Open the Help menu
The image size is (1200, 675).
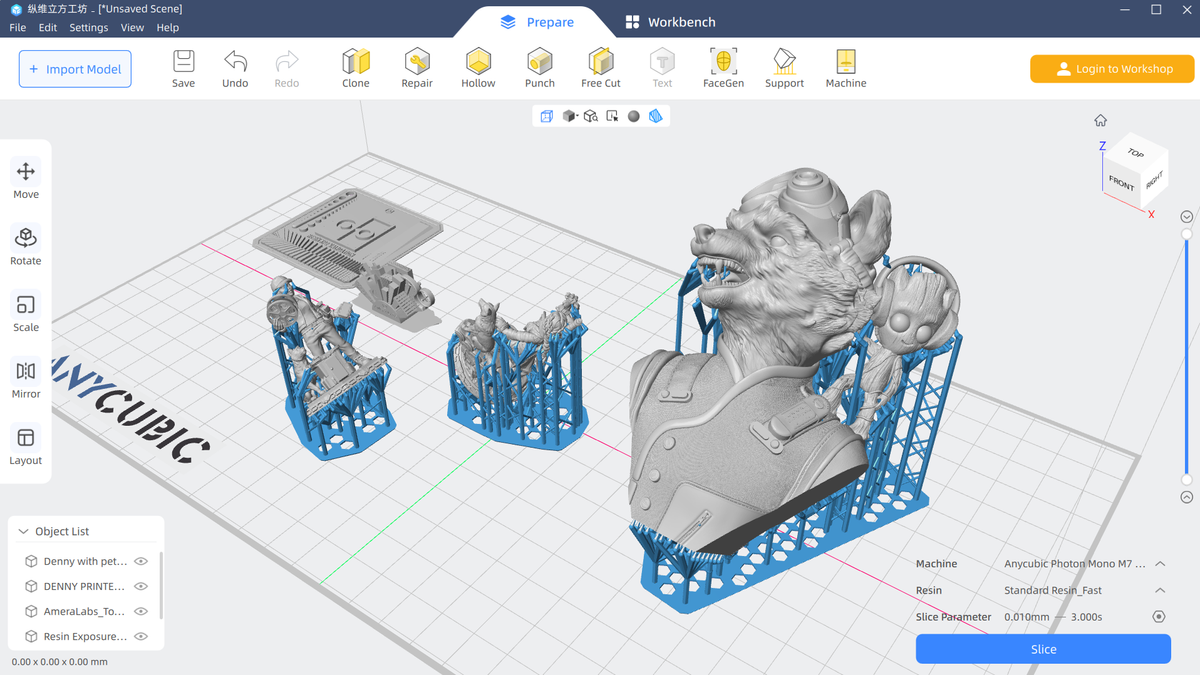(x=168, y=28)
